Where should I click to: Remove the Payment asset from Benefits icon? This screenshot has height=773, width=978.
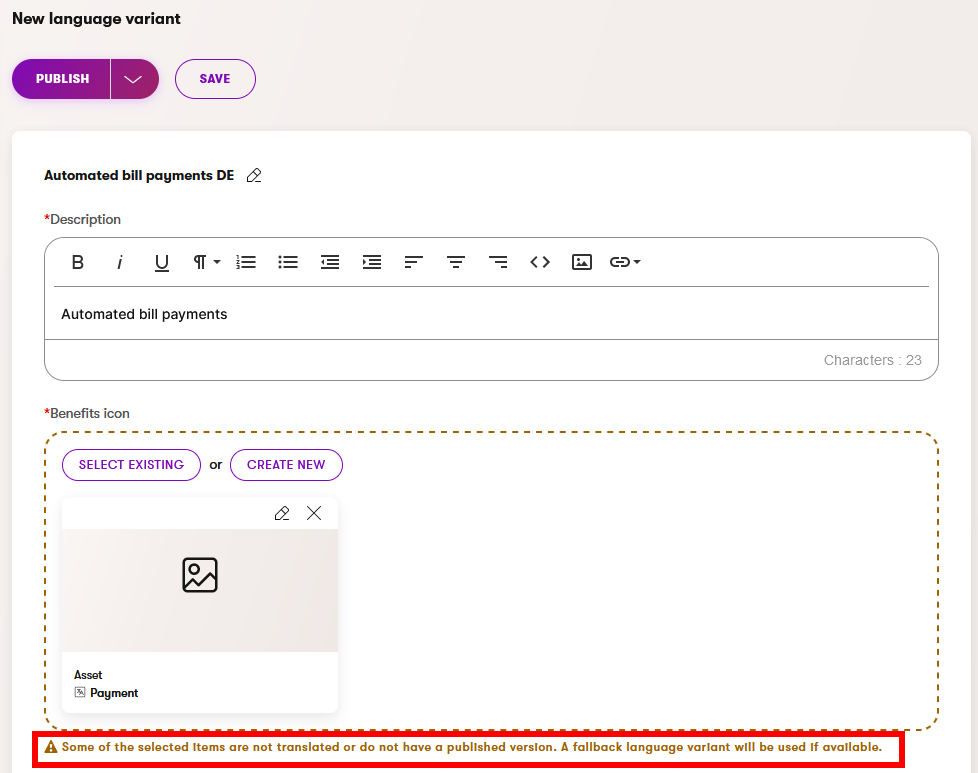[314, 513]
